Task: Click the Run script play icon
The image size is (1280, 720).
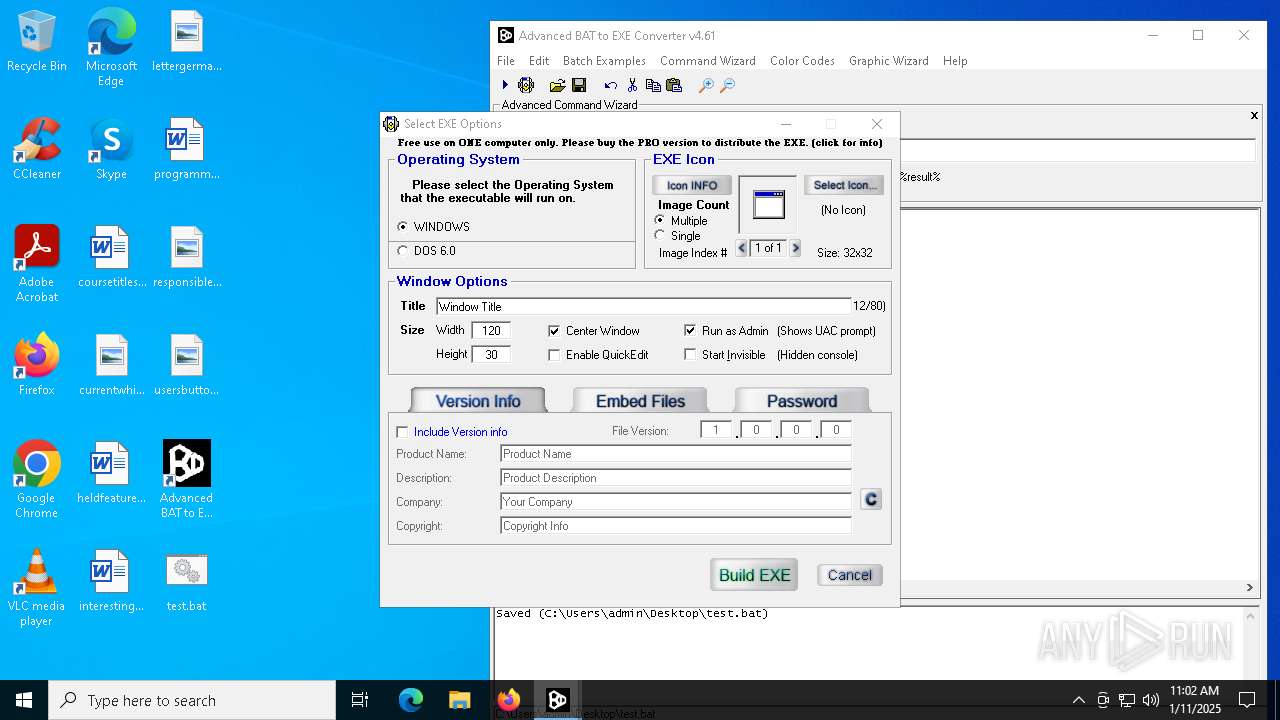Action: [505, 86]
